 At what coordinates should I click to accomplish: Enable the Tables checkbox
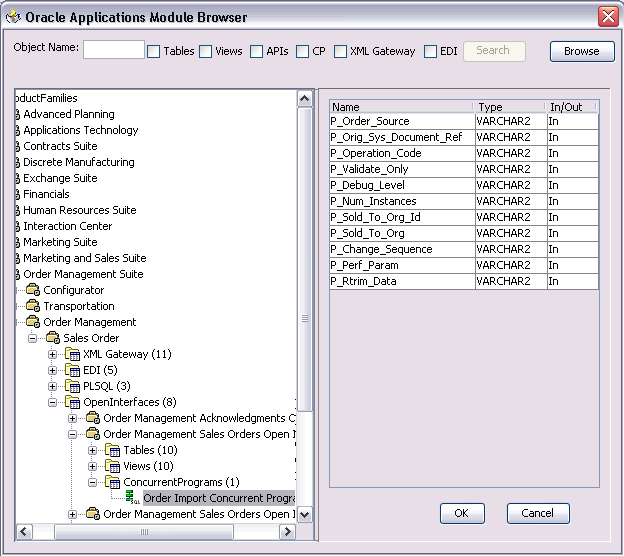click(x=154, y=51)
